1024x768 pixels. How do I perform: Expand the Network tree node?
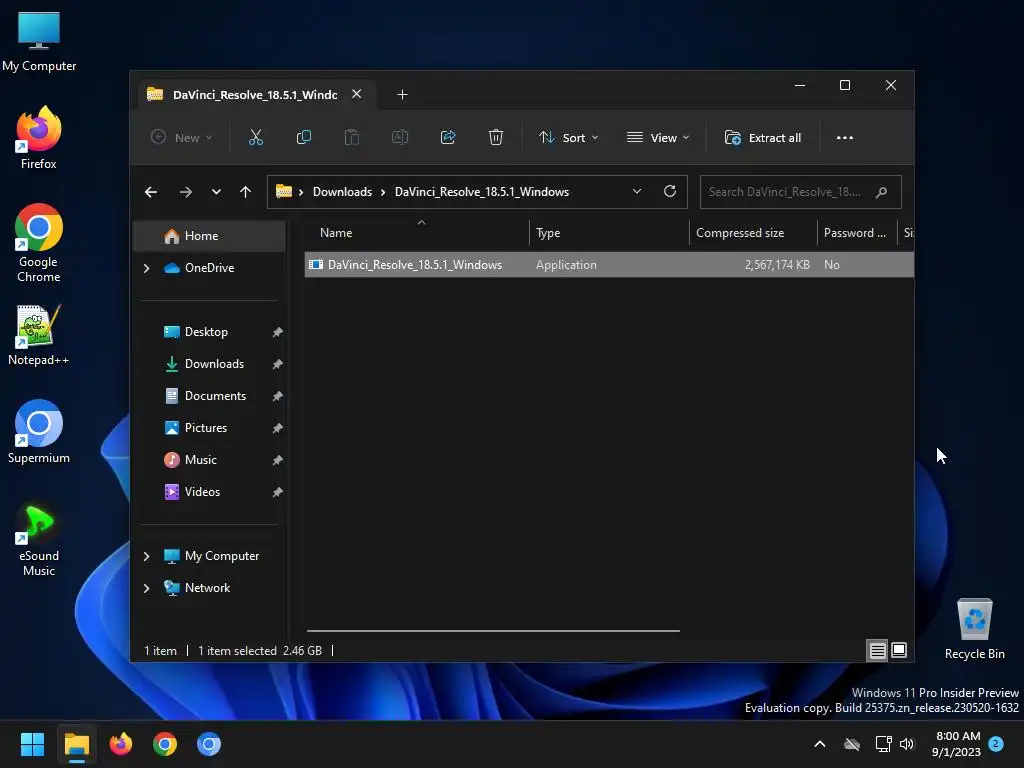[x=146, y=588]
